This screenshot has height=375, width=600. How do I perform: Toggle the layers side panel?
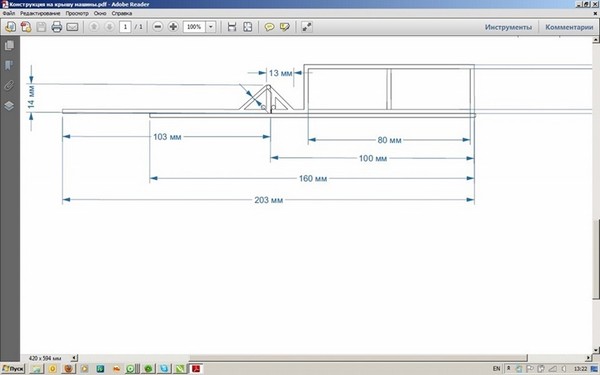point(9,106)
